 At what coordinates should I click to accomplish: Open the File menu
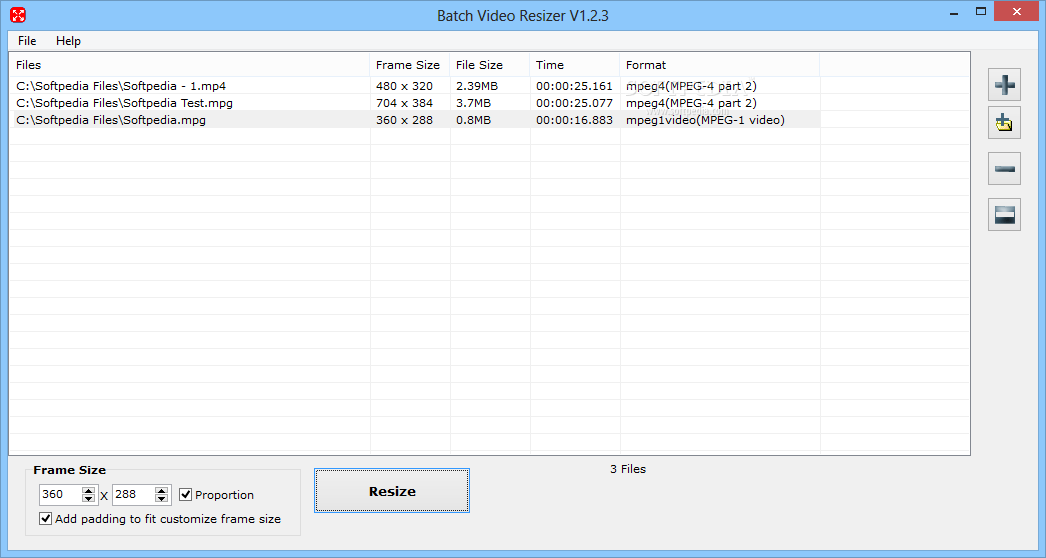click(x=27, y=41)
